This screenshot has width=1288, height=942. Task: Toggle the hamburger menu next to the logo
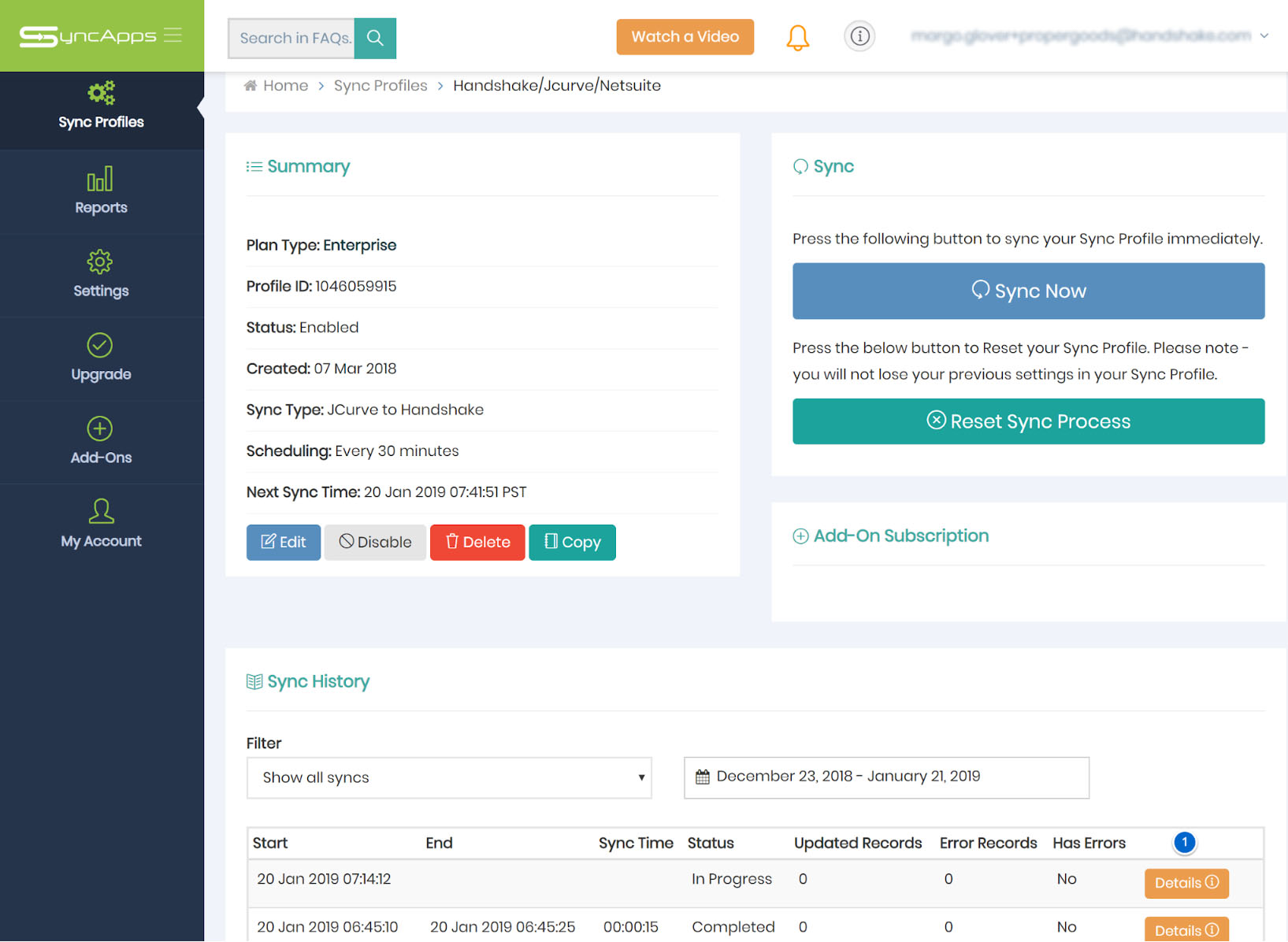[x=173, y=35]
